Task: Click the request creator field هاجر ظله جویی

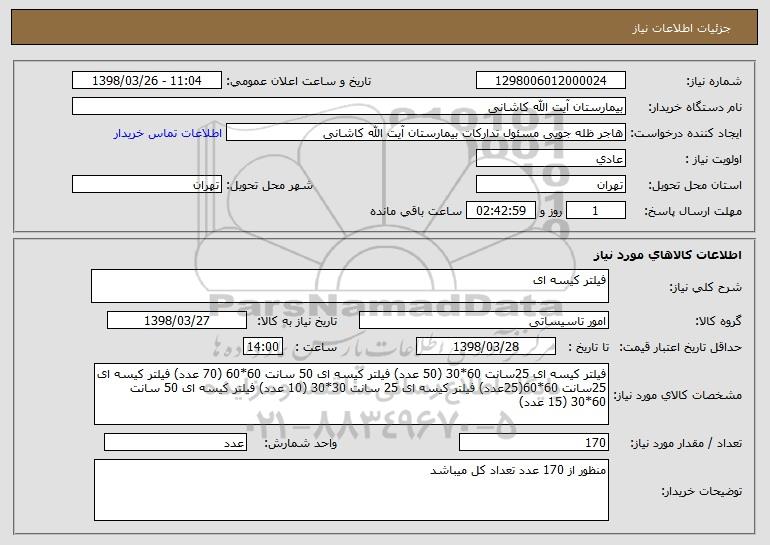Action: pos(426,132)
